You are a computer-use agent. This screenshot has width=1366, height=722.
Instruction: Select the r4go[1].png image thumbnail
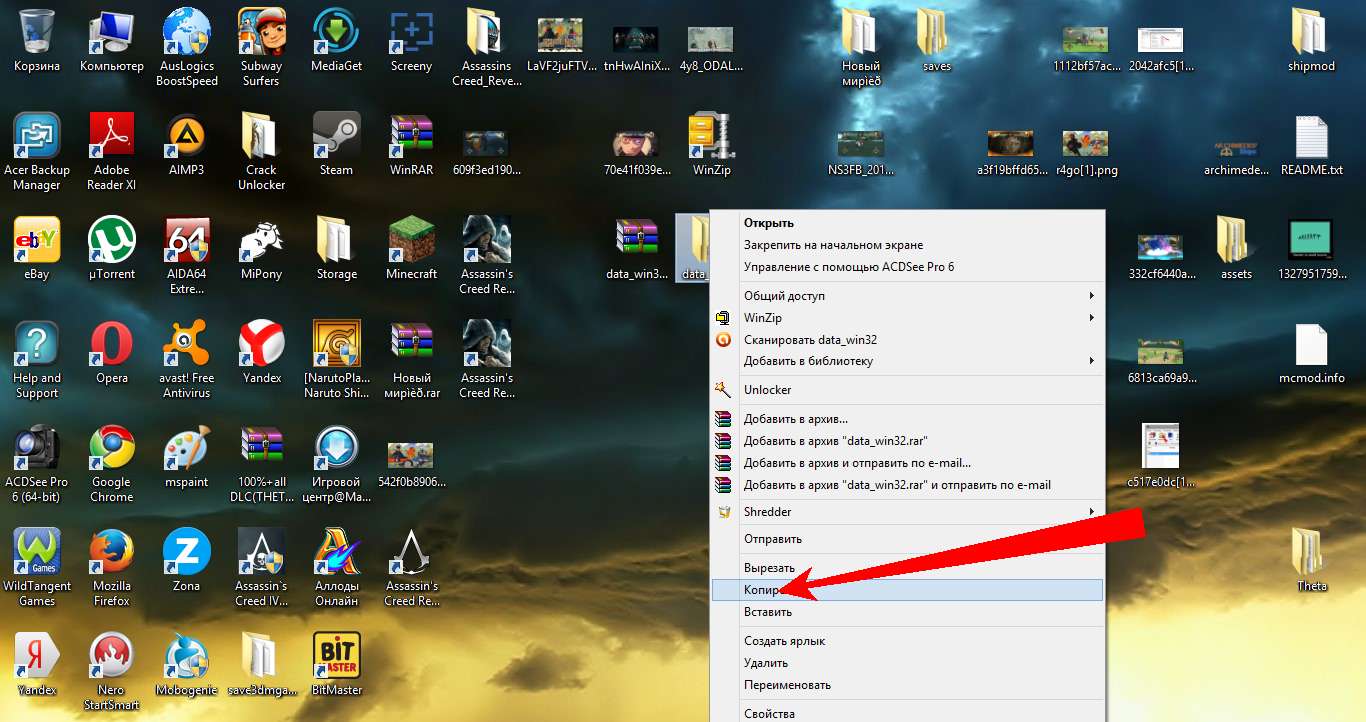1086,143
